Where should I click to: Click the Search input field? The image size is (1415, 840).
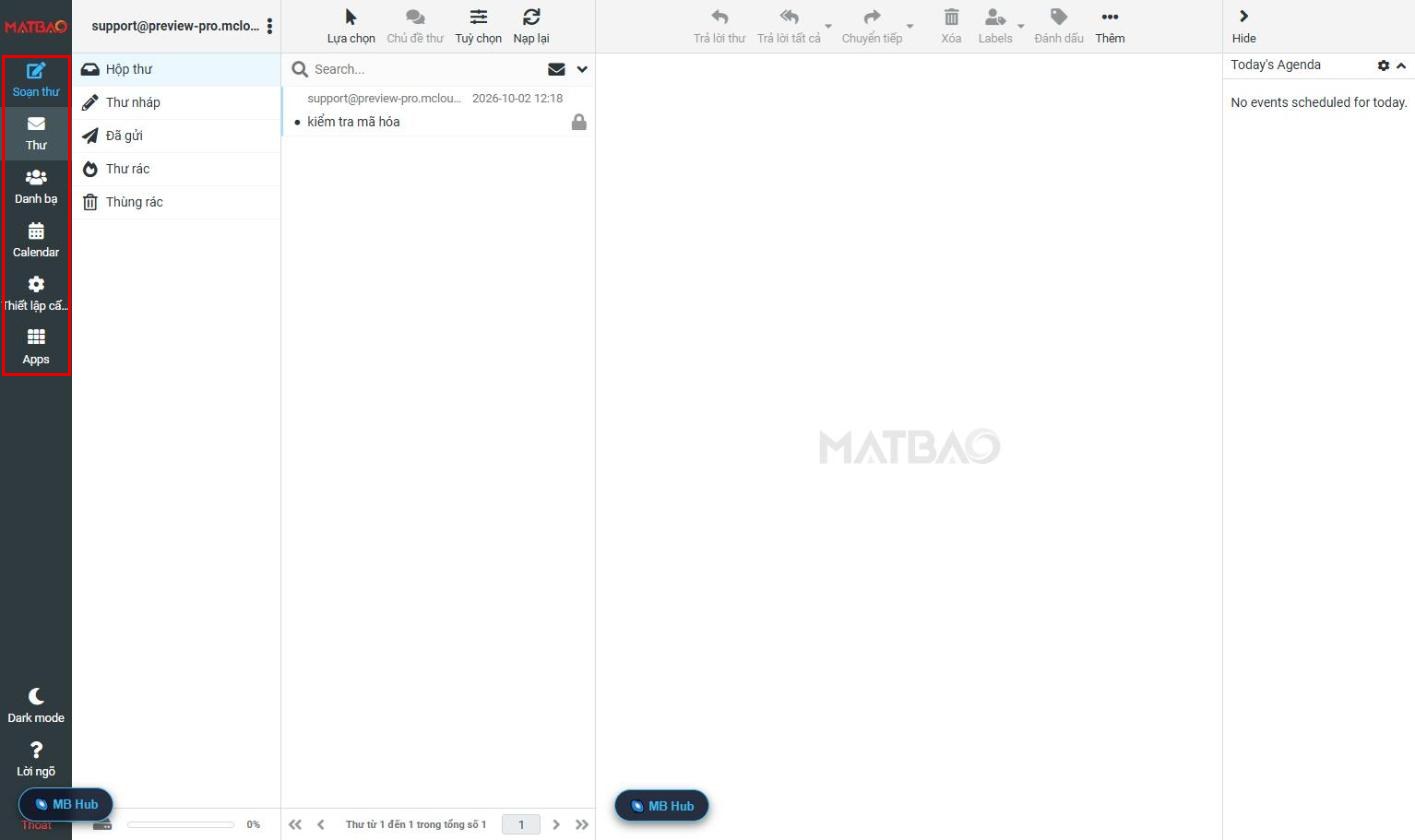coord(426,69)
